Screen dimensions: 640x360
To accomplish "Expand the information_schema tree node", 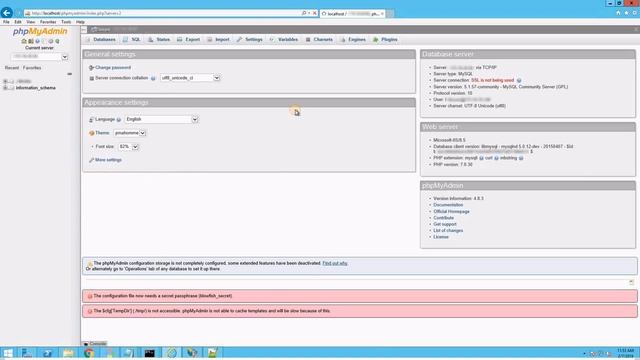I will tap(5, 88).
